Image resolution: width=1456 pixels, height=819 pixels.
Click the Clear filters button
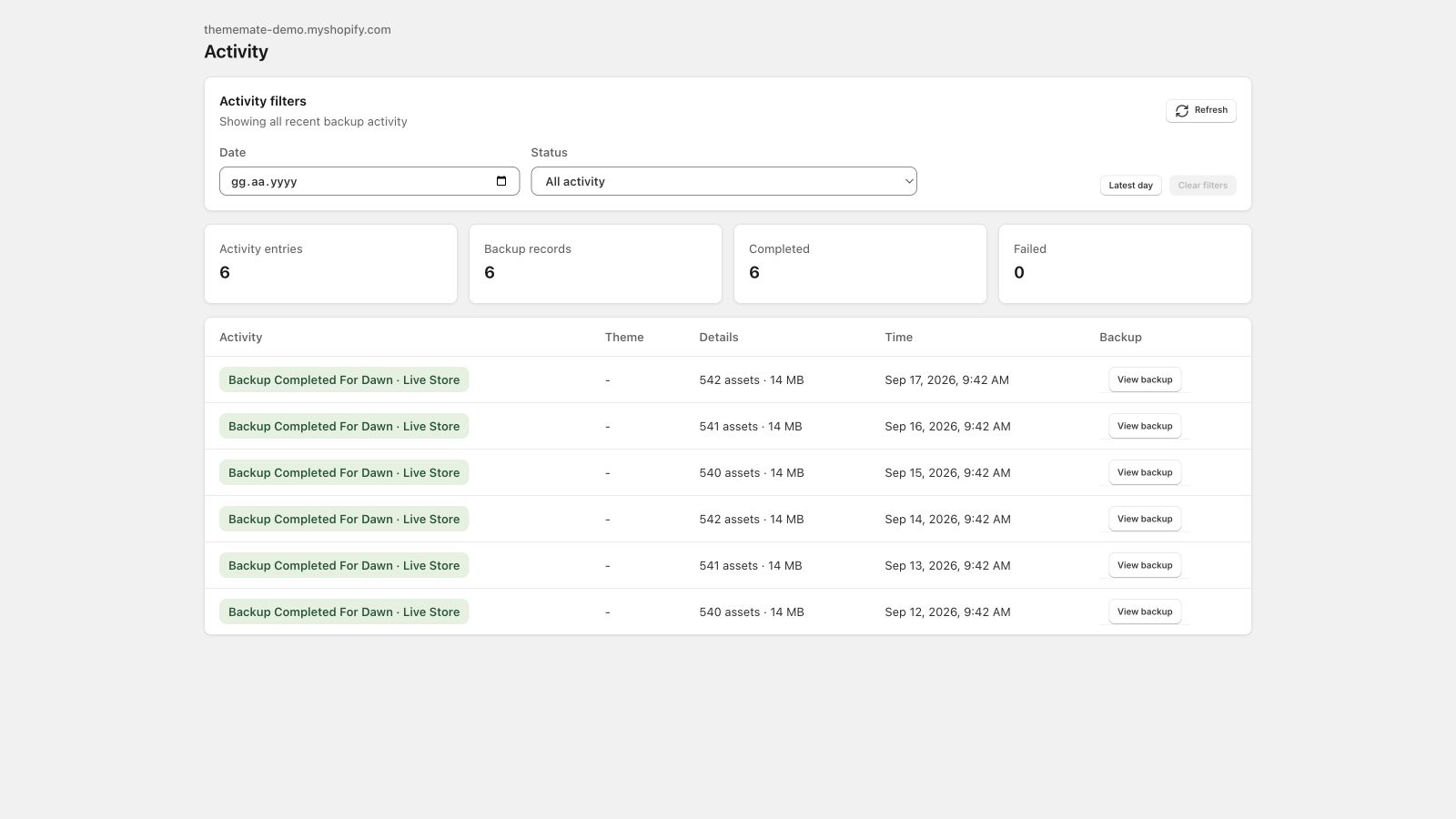tap(1202, 186)
